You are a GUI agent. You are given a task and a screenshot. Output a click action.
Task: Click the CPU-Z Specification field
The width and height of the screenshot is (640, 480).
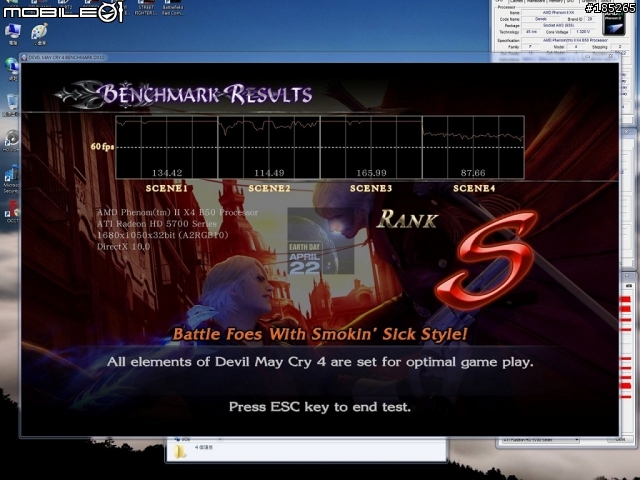point(574,40)
